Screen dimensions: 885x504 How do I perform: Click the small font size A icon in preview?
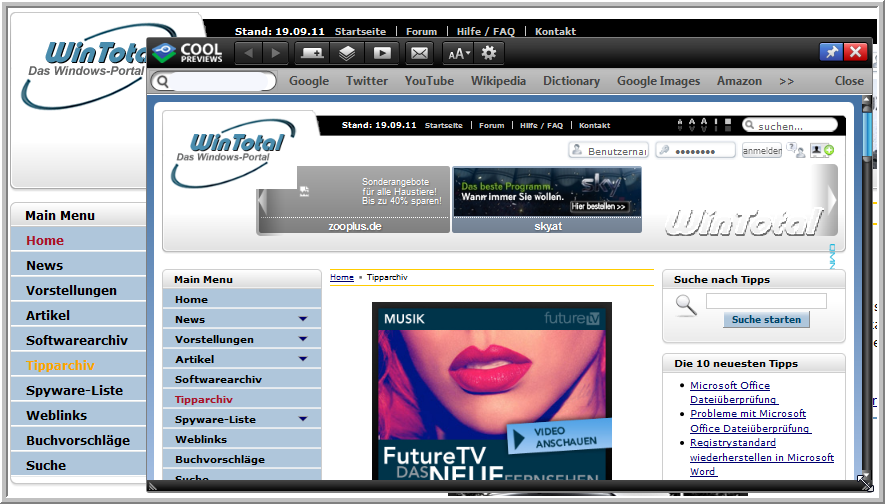680,125
